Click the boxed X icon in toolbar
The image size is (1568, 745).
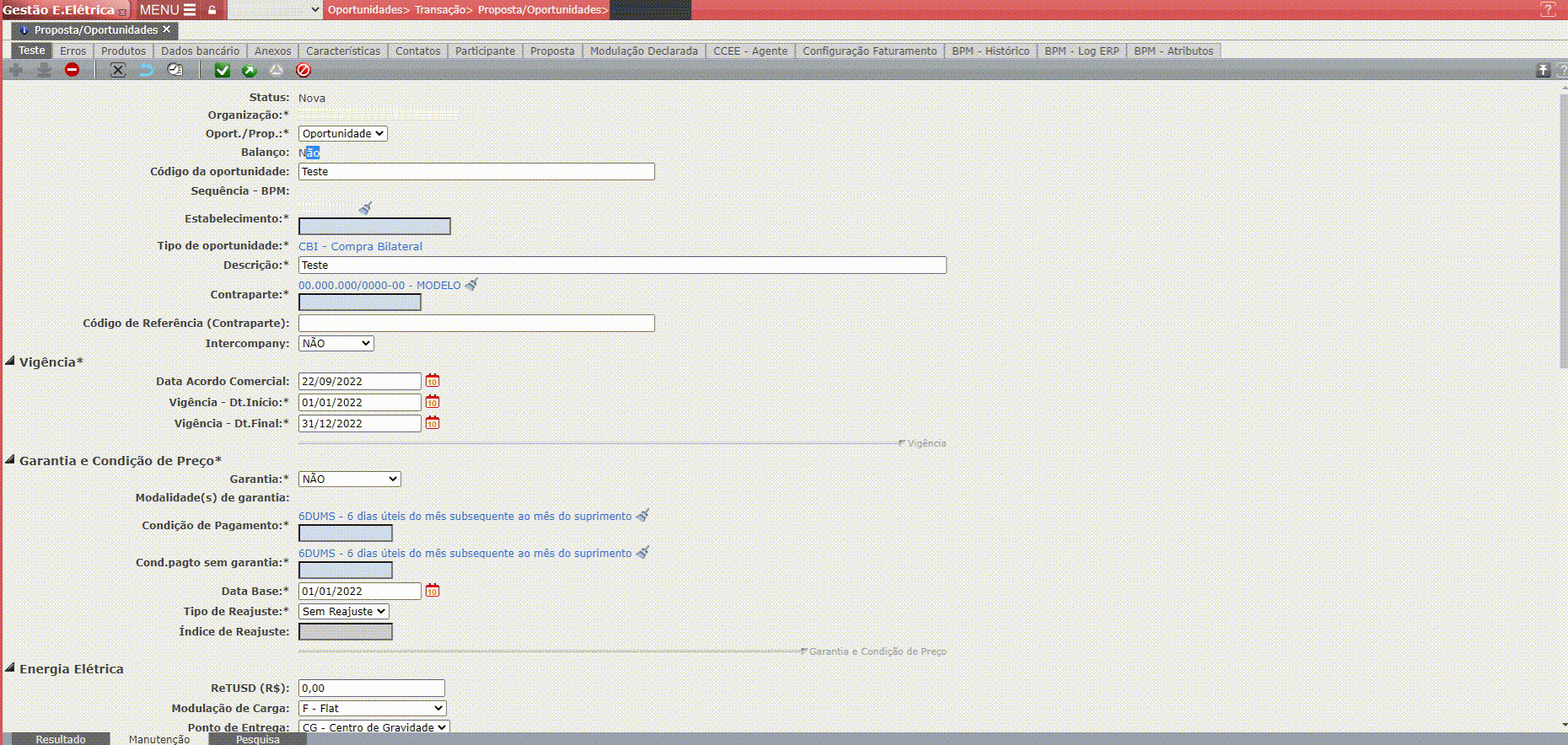coord(118,70)
